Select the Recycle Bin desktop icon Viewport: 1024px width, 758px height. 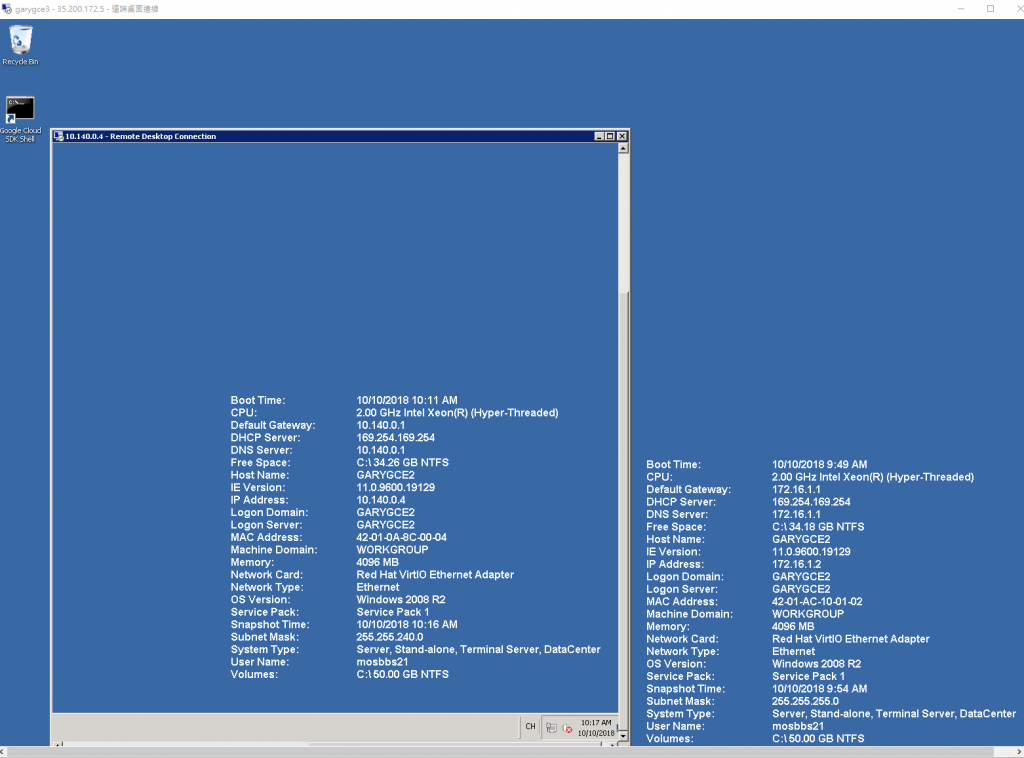click(x=20, y=45)
